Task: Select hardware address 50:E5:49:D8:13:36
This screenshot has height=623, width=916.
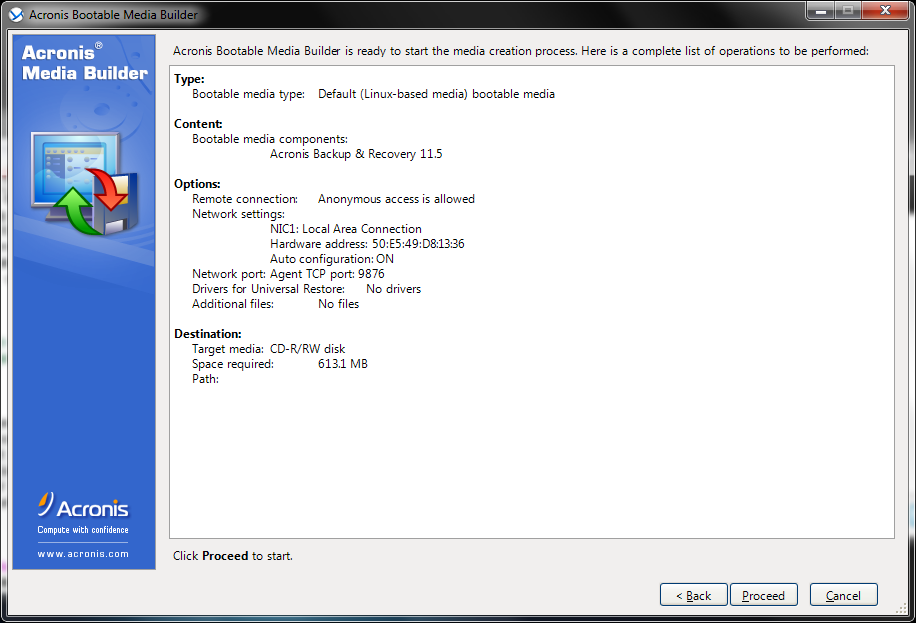Action: 418,244
